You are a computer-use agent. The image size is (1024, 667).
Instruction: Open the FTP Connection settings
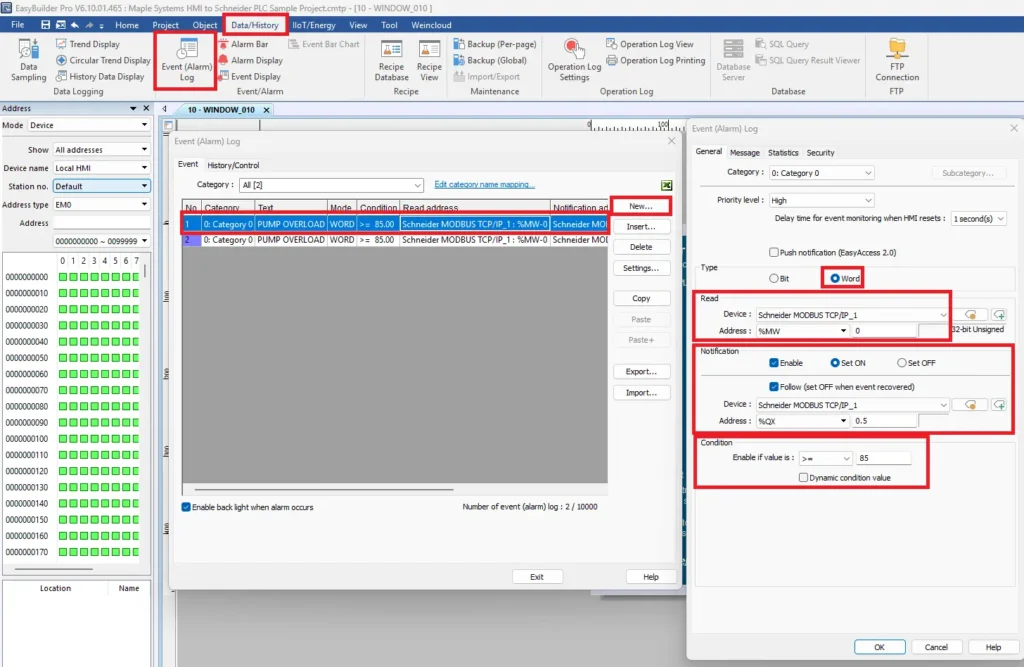click(897, 60)
